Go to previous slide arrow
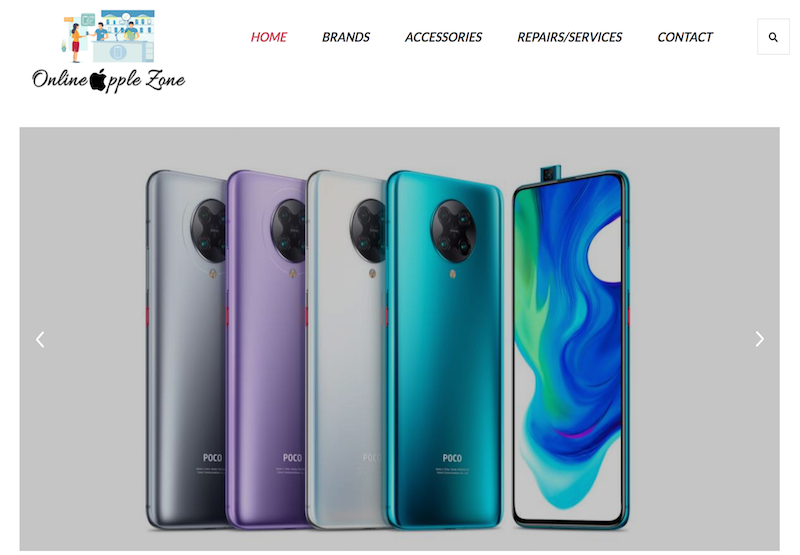This screenshot has width=800, height=555. (40, 339)
